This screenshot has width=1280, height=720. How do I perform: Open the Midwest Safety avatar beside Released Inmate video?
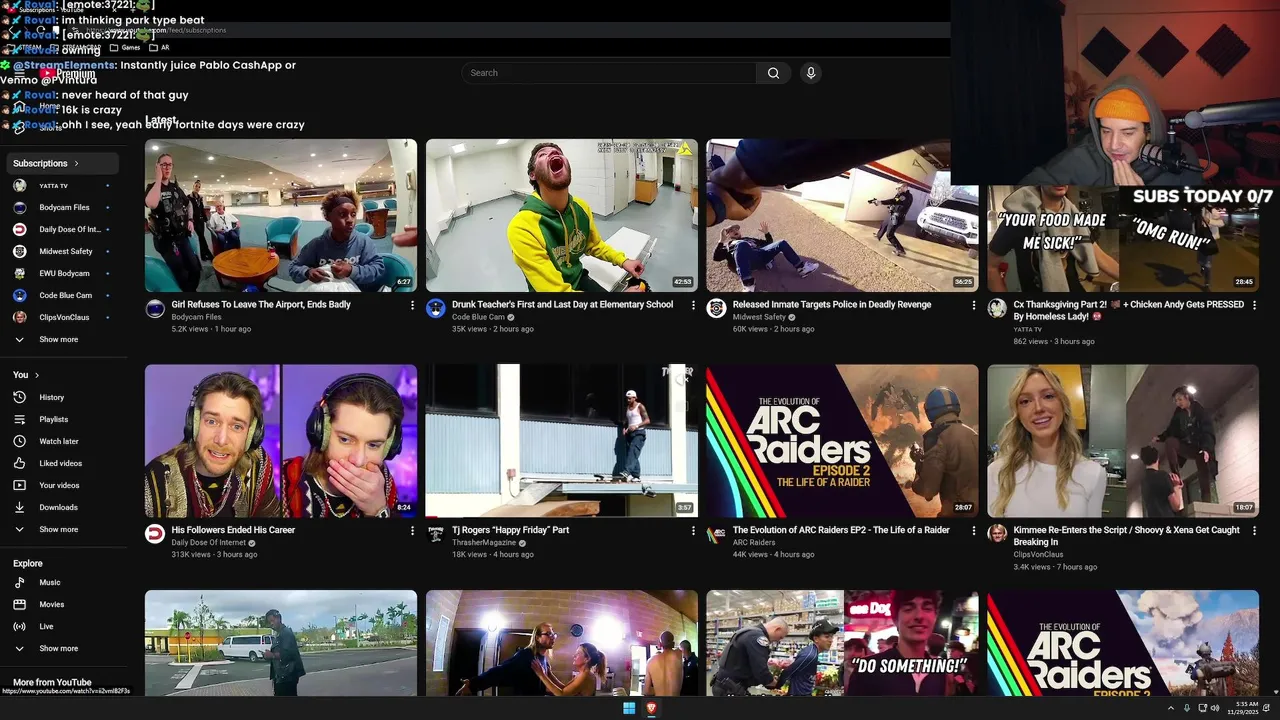[x=716, y=309]
